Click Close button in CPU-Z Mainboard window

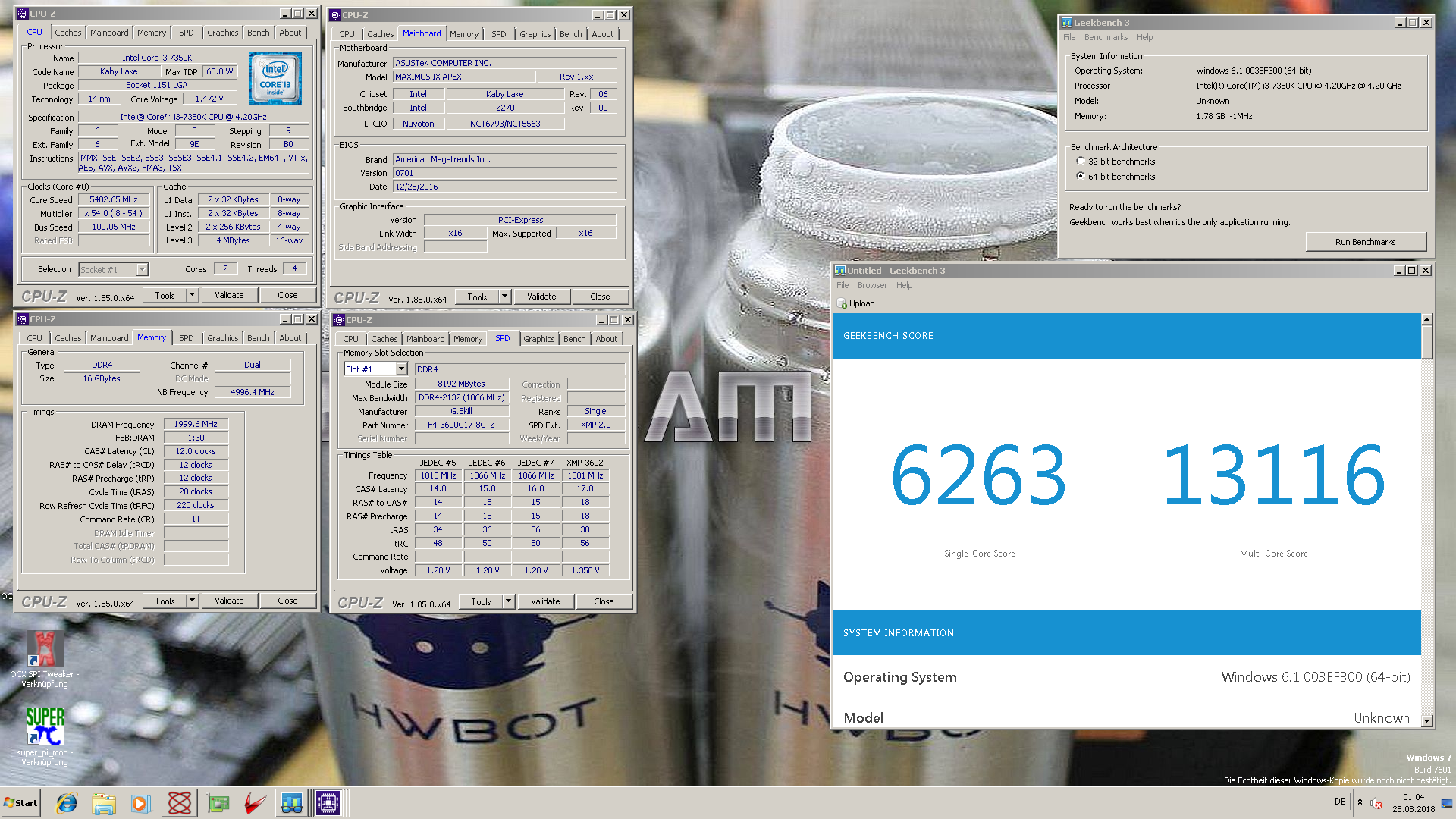click(600, 297)
